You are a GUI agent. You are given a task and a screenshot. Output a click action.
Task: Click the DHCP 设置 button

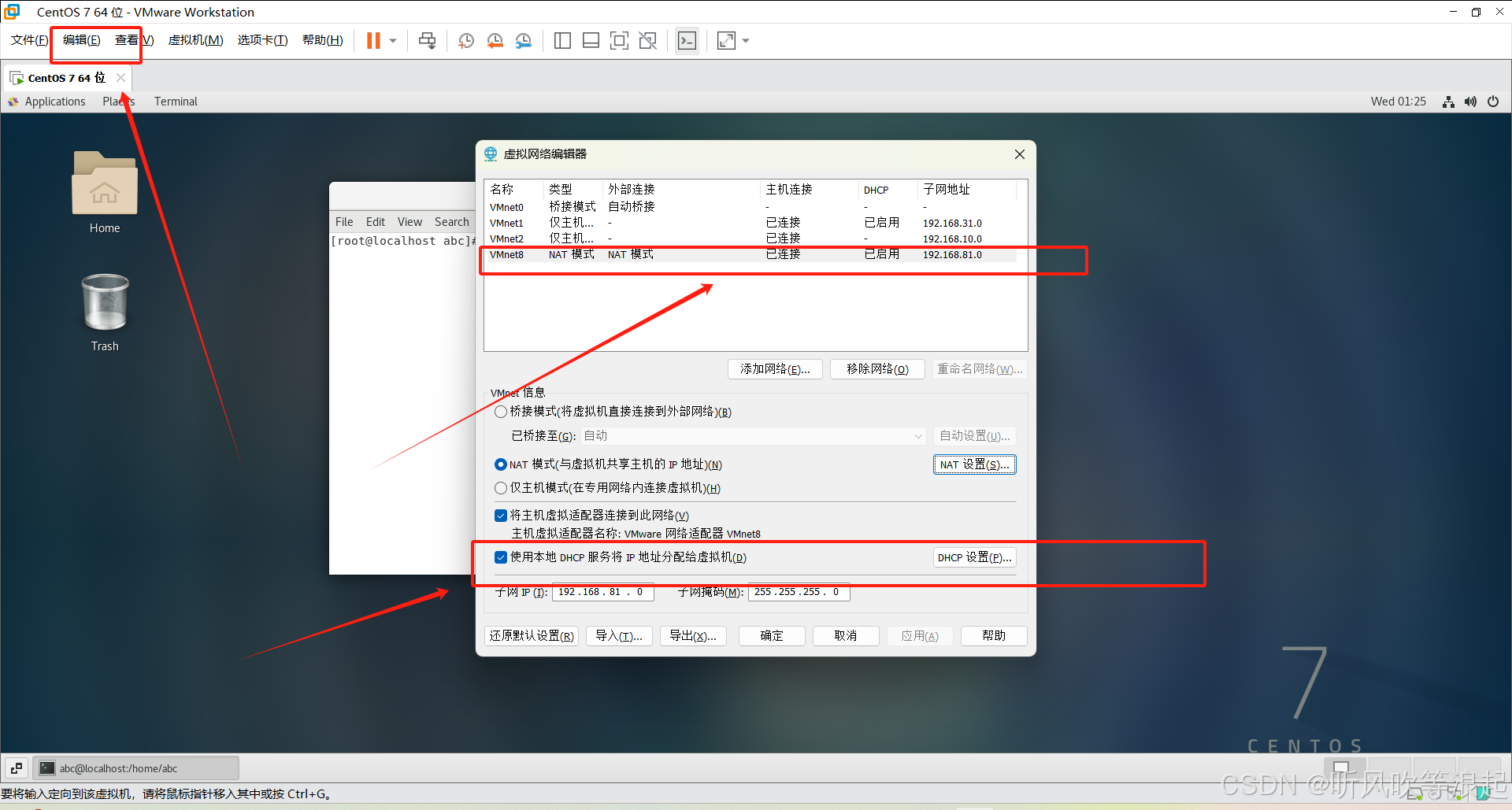pyautogui.click(x=974, y=557)
